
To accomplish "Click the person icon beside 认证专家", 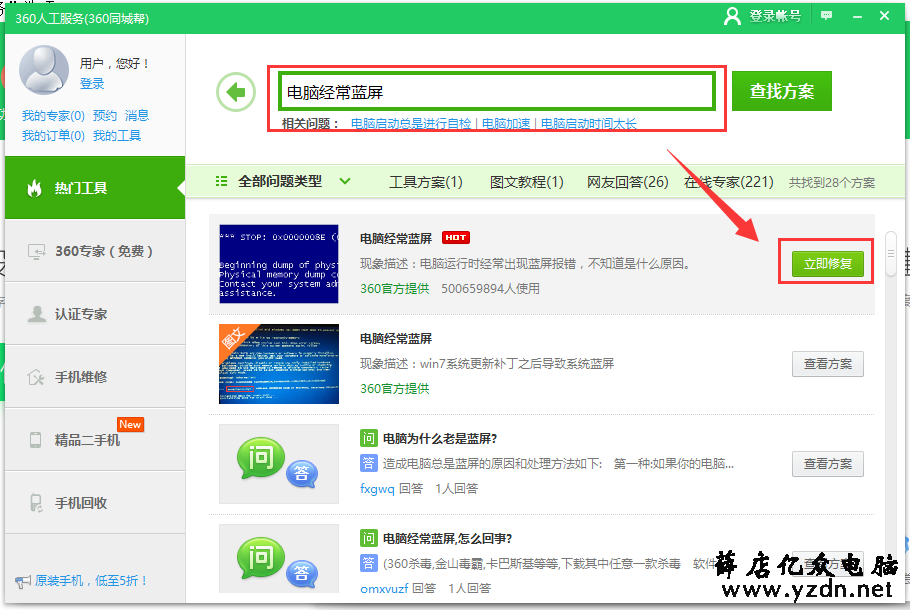I will pyautogui.click(x=37, y=314).
